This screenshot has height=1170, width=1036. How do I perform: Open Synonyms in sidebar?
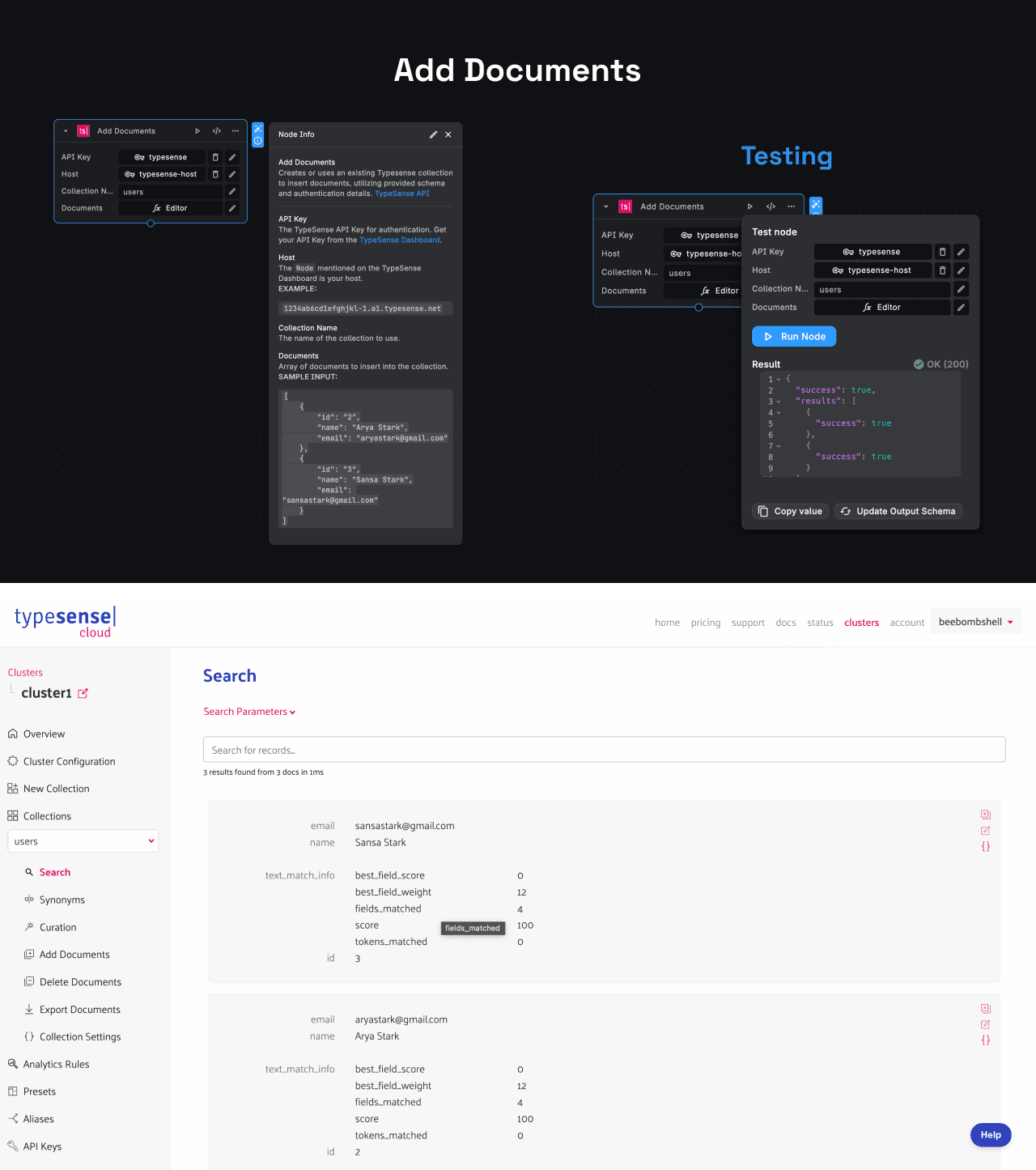62,900
